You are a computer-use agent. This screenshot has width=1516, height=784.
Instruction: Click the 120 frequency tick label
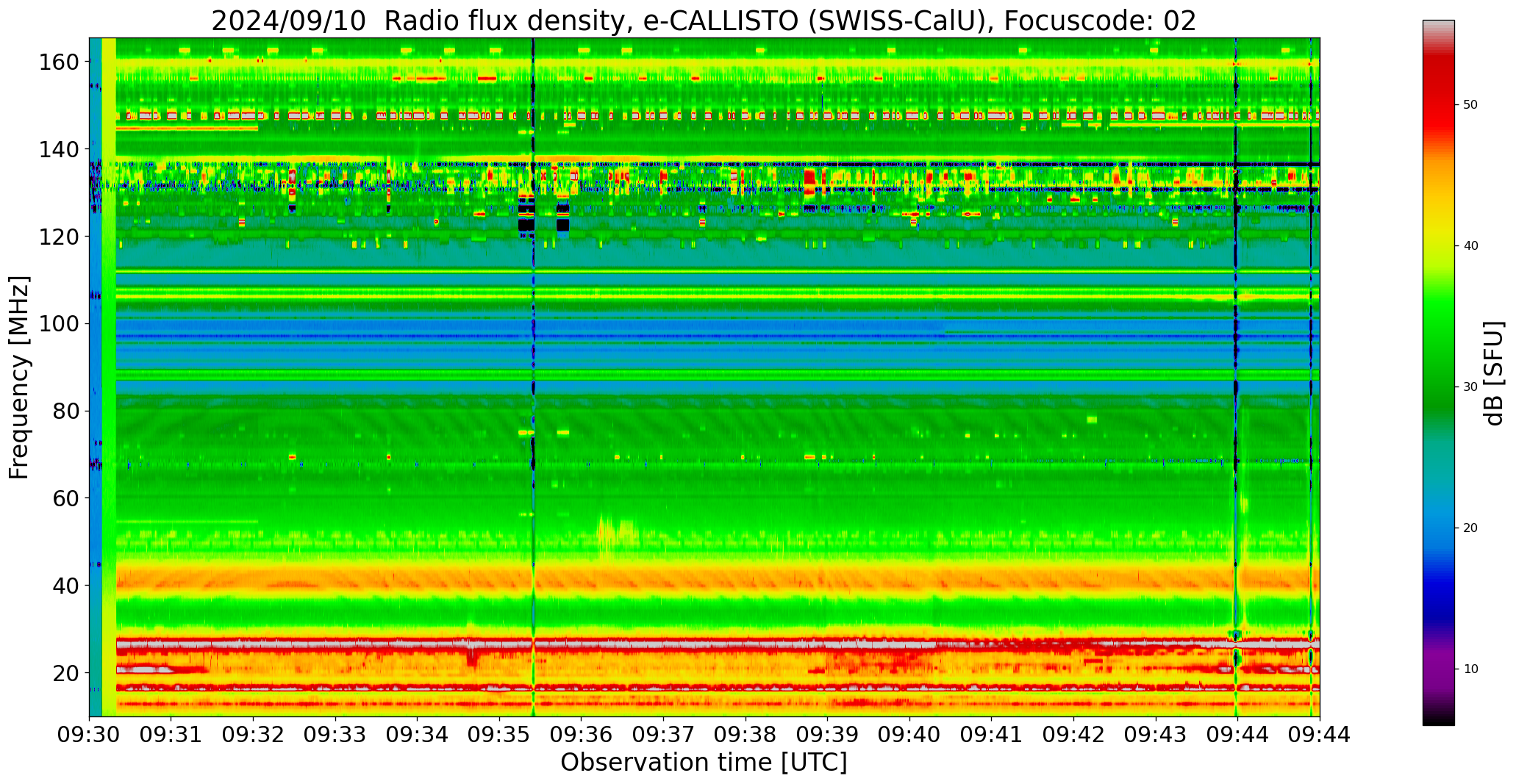tap(59, 237)
